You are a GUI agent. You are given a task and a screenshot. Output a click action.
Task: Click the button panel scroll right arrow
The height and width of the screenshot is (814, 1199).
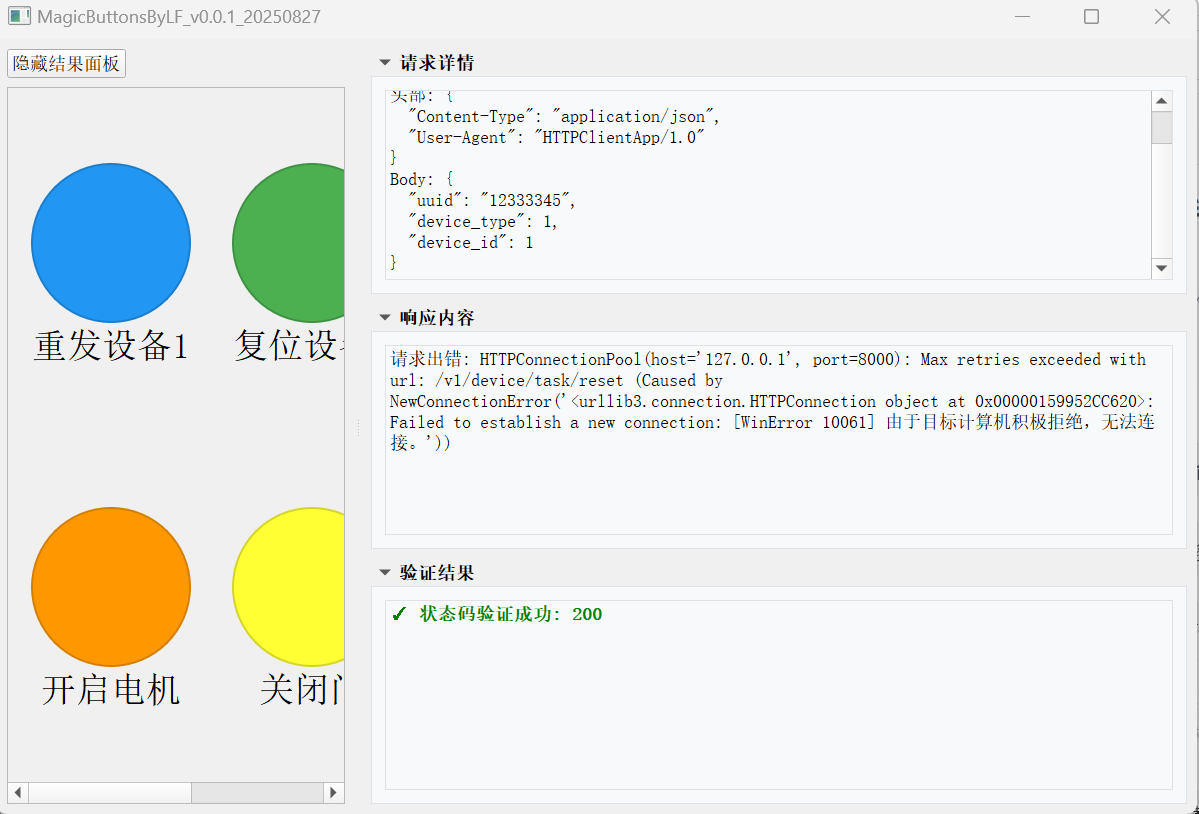(333, 793)
